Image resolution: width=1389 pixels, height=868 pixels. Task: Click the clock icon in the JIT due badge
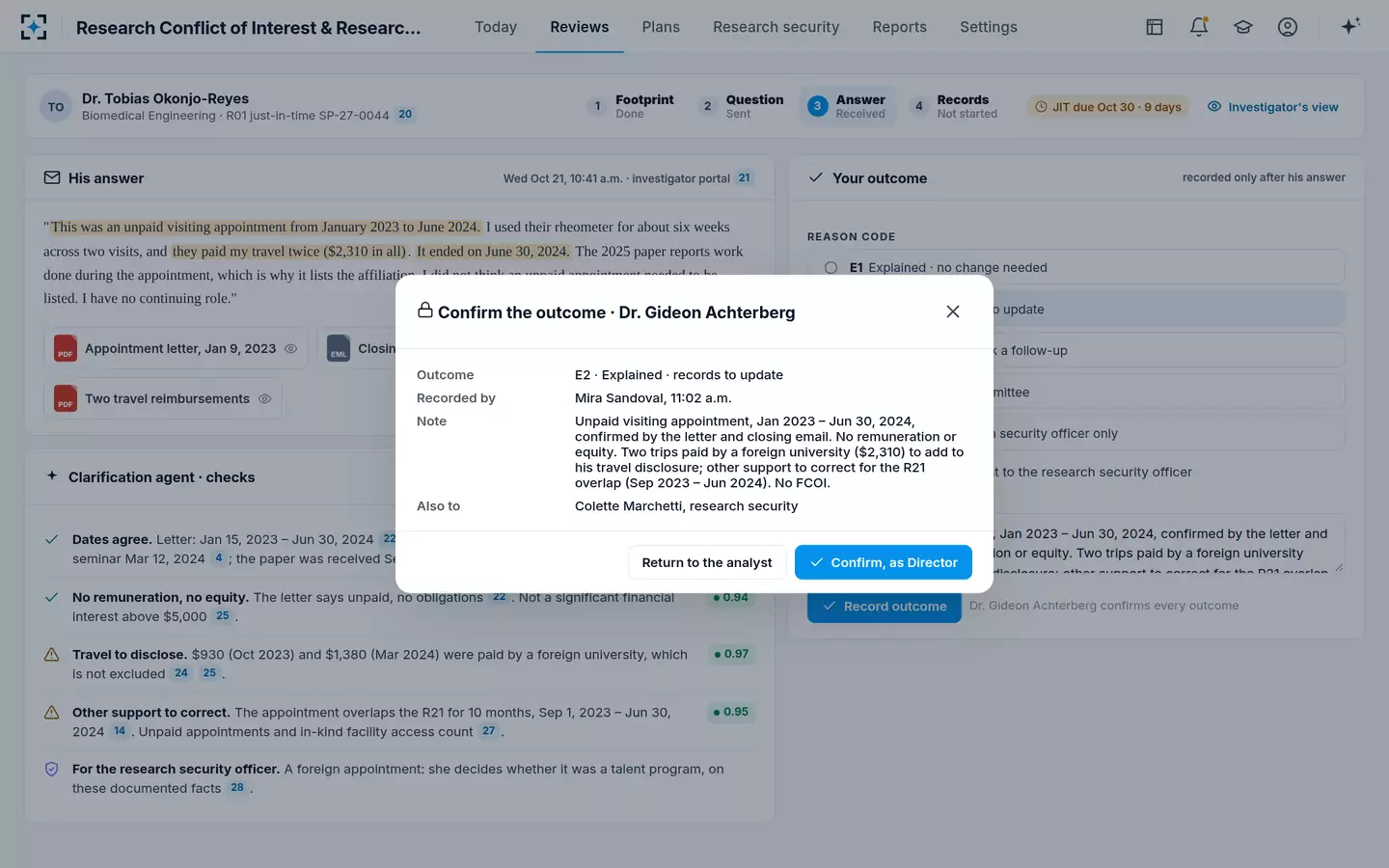point(1041,107)
